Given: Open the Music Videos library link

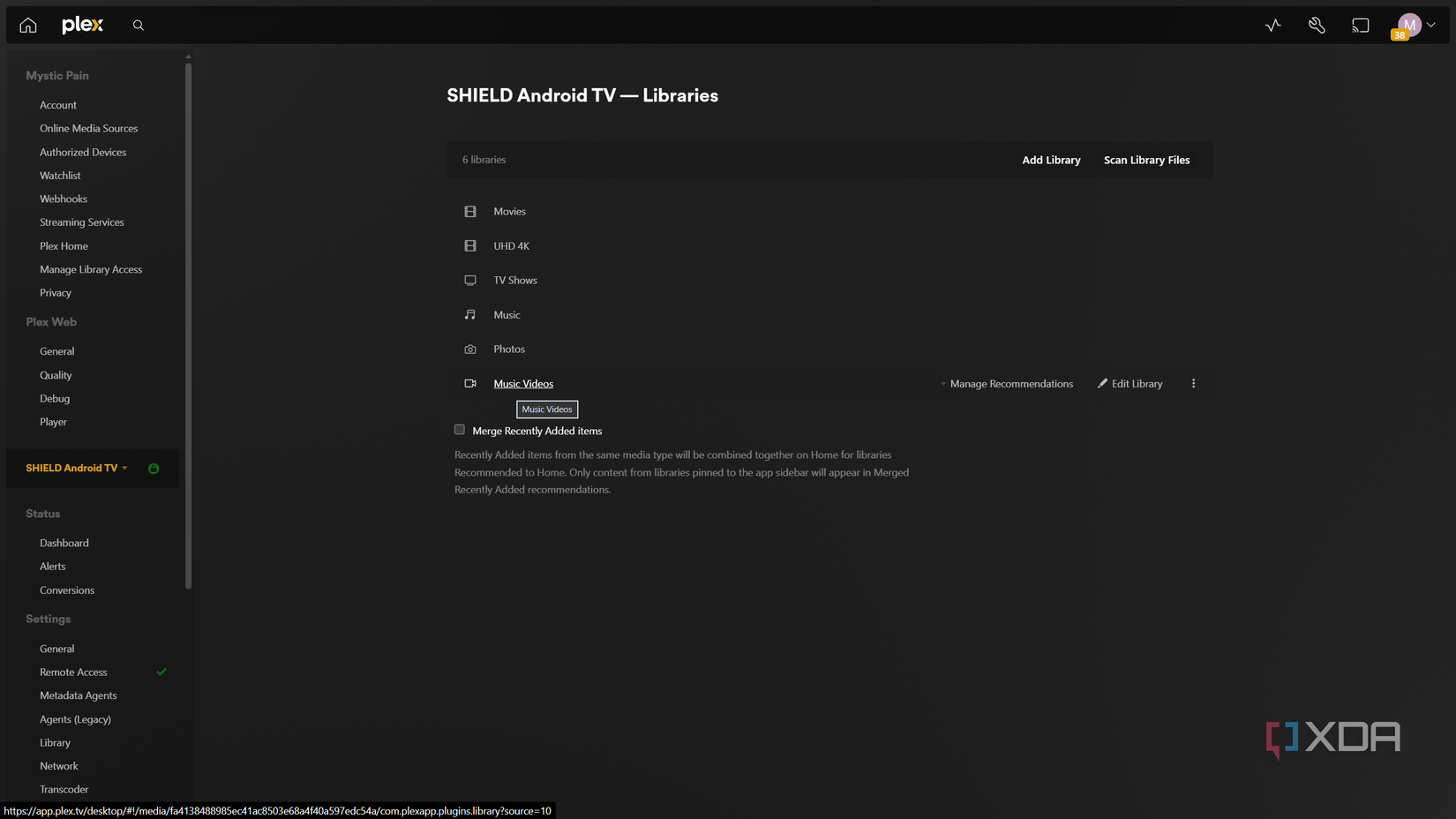Looking at the screenshot, I should (523, 384).
